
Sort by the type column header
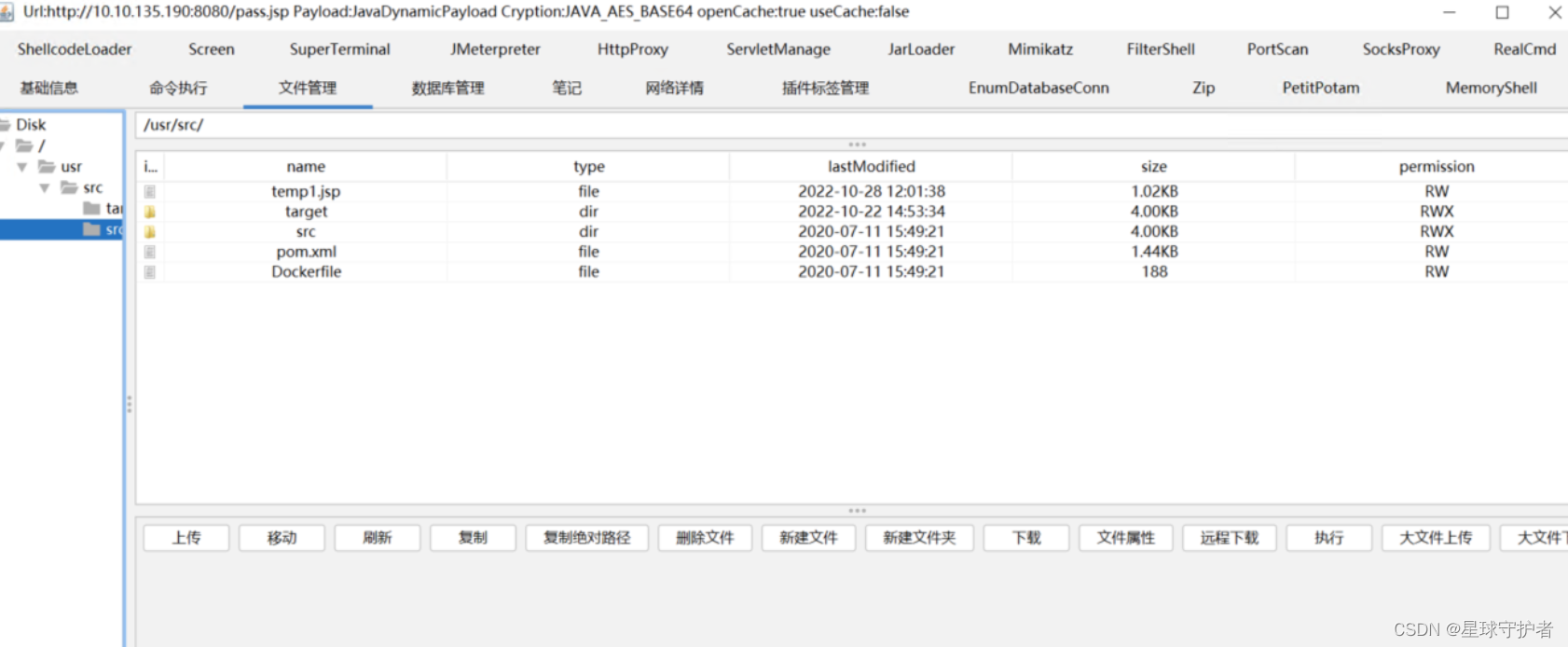[588, 167]
